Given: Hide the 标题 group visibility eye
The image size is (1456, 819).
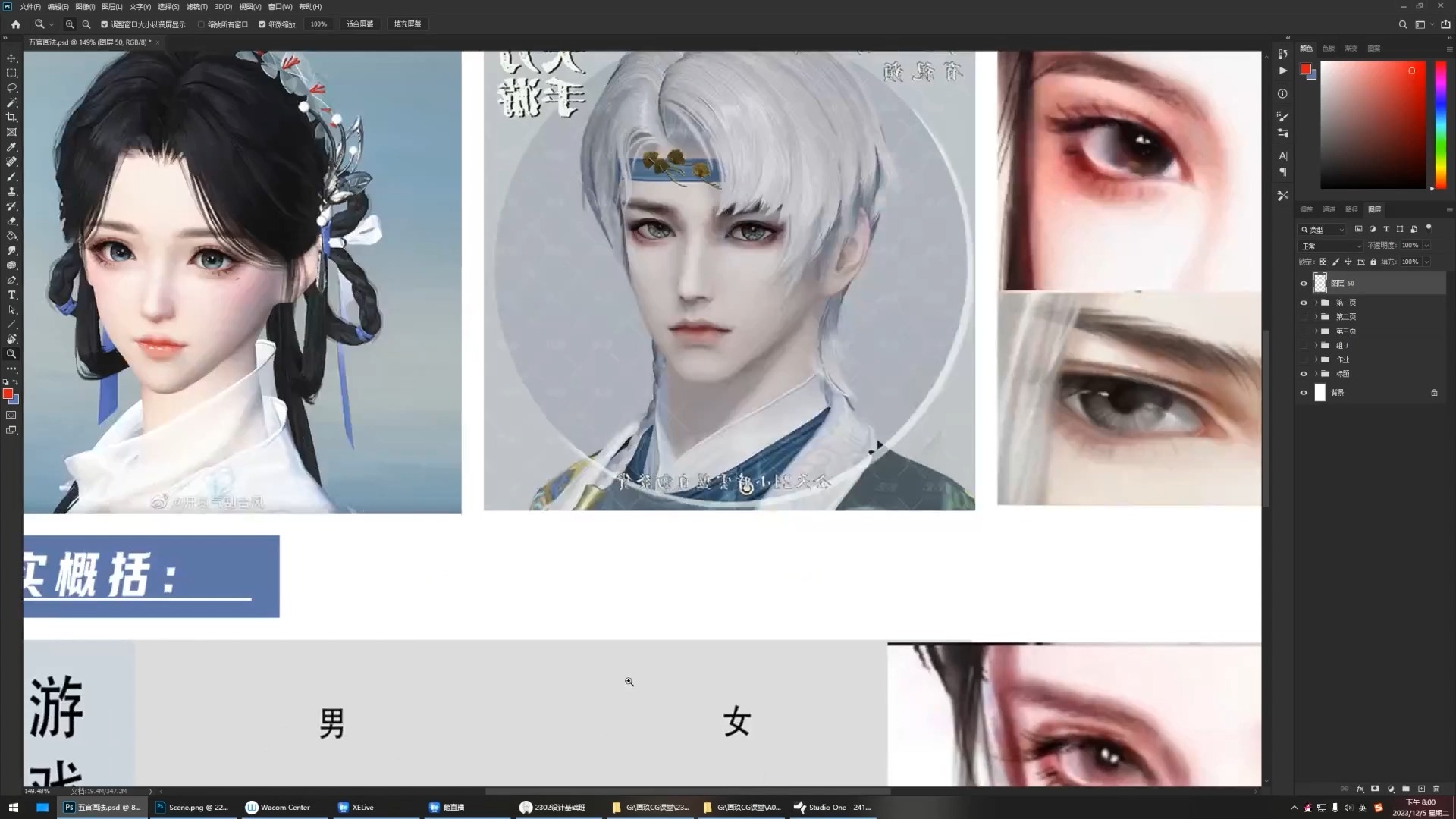Looking at the screenshot, I should pyautogui.click(x=1304, y=374).
